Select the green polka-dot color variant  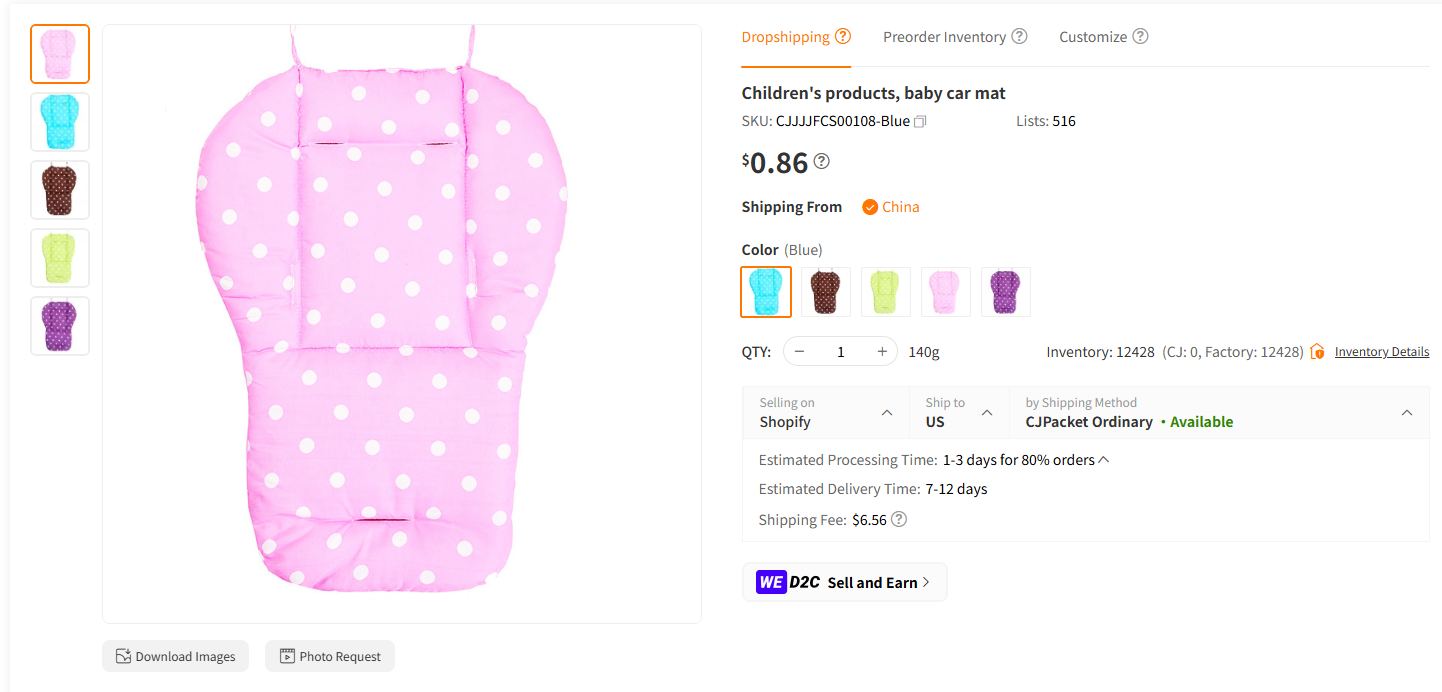tap(886, 291)
